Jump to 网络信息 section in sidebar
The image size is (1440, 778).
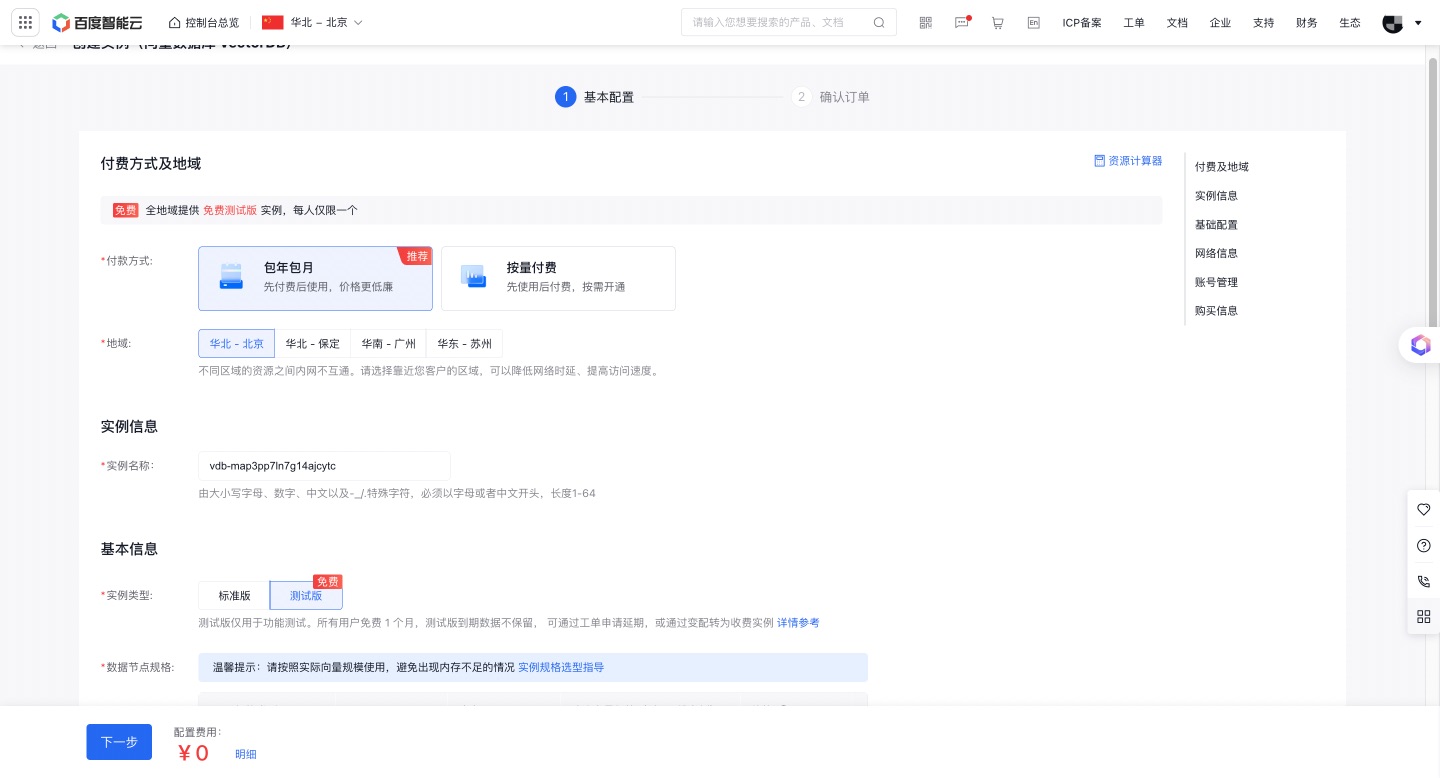tap(1215, 253)
